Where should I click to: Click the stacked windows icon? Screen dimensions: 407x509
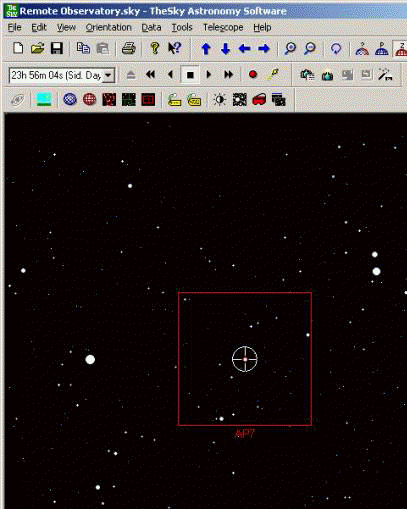pos(279,99)
